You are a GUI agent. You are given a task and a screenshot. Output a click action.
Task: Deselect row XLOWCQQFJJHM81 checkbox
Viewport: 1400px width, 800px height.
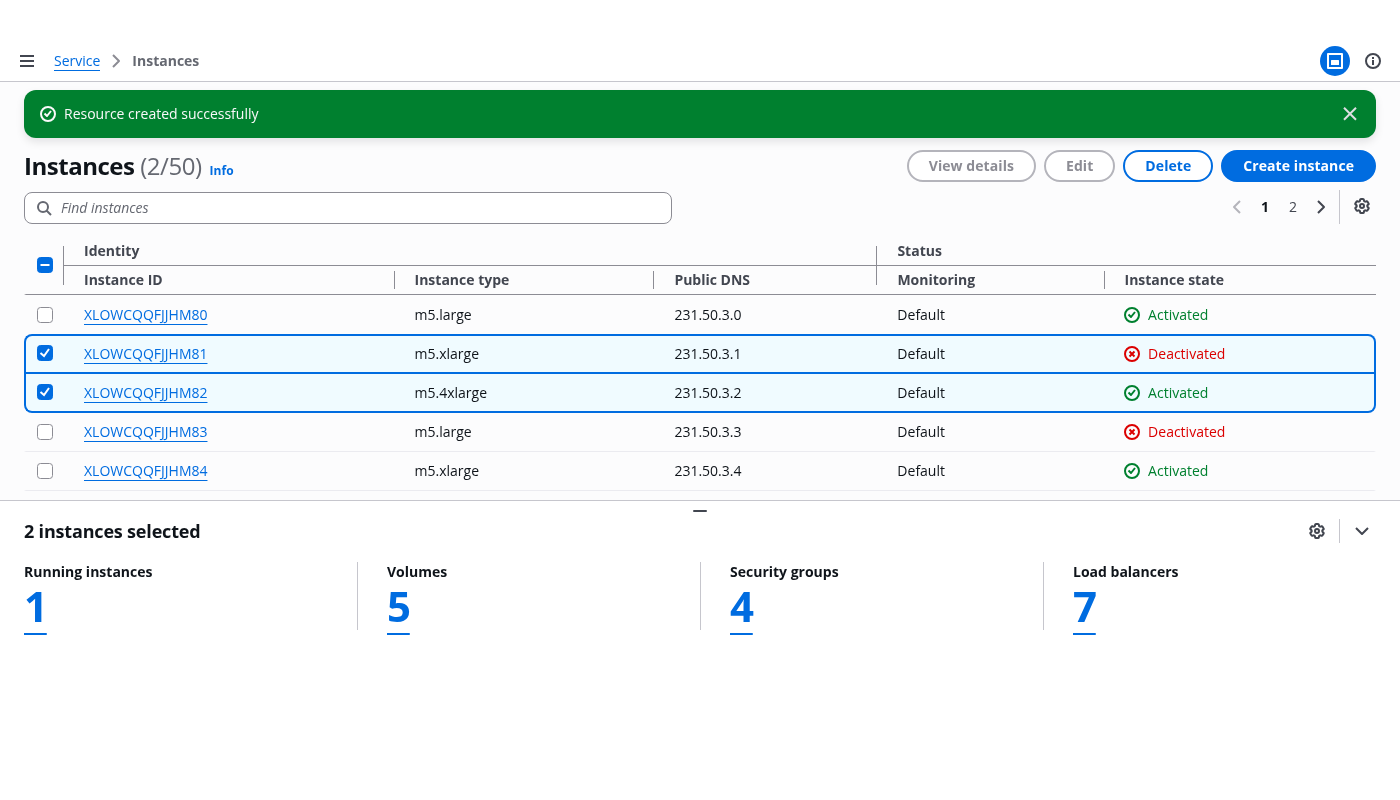tap(45, 354)
